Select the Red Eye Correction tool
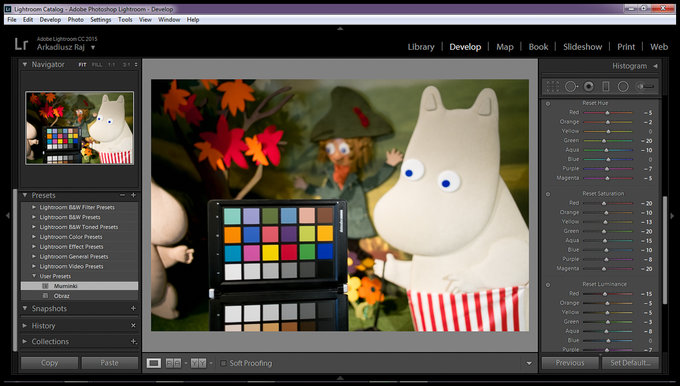This screenshot has width=680, height=386. pyautogui.click(x=588, y=86)
